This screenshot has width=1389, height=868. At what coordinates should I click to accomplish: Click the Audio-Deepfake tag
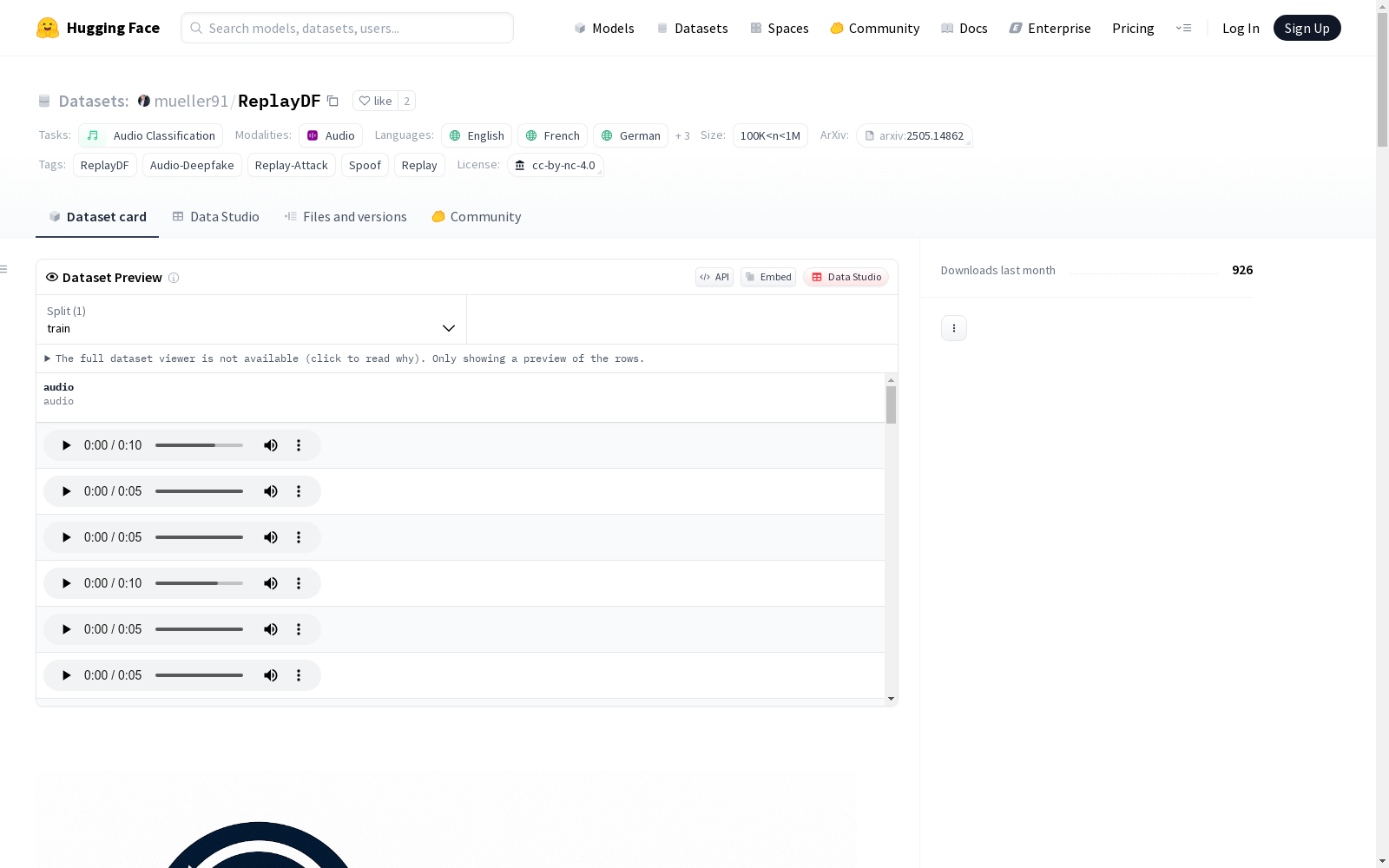point(192,165)
